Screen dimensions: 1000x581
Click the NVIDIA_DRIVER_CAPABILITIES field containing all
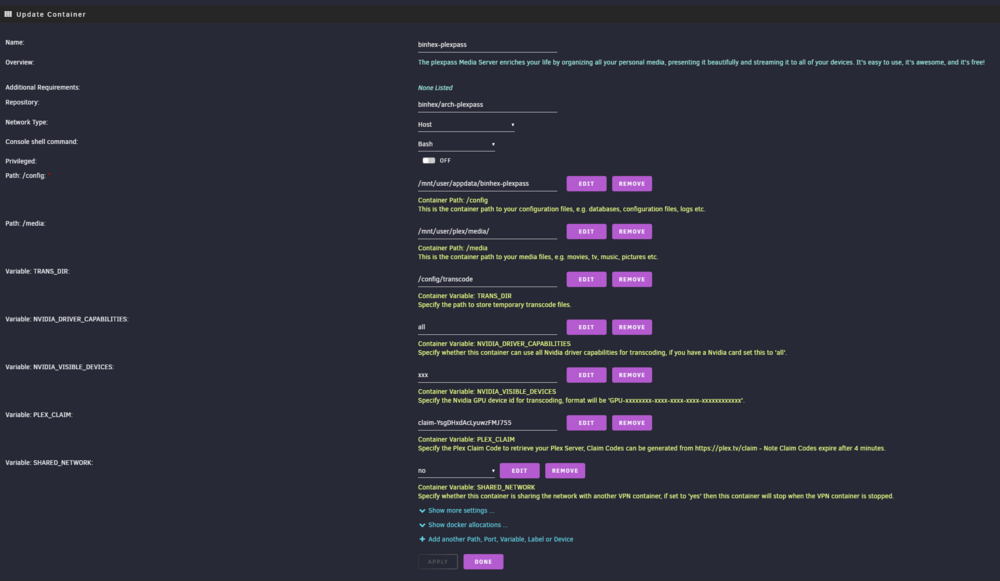[x=487, y=327]
